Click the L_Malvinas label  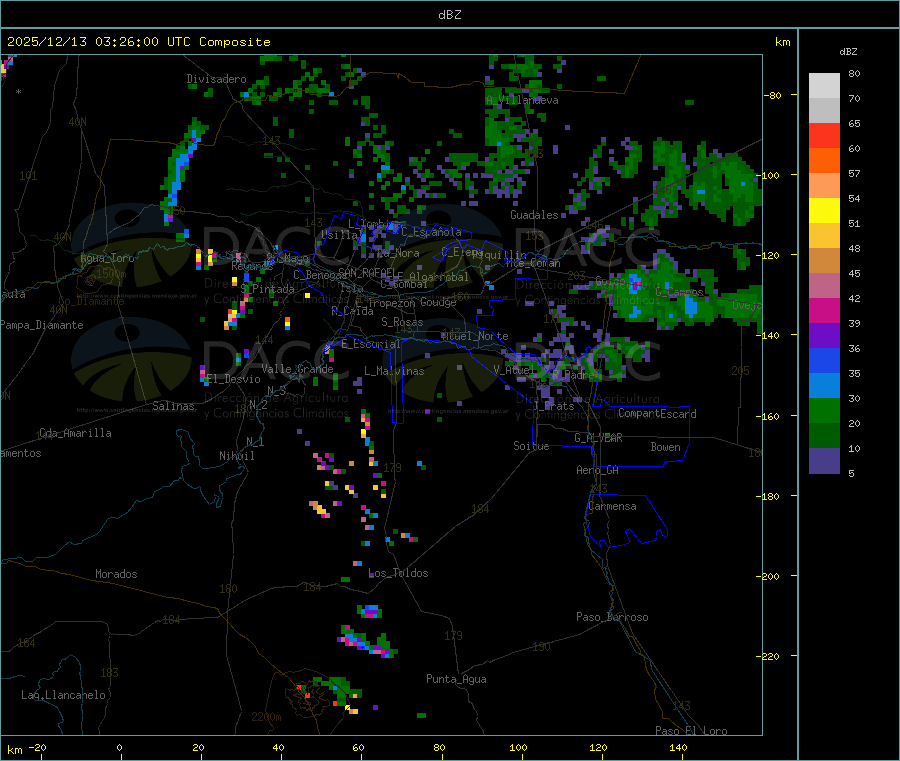[x=394, y=371]
